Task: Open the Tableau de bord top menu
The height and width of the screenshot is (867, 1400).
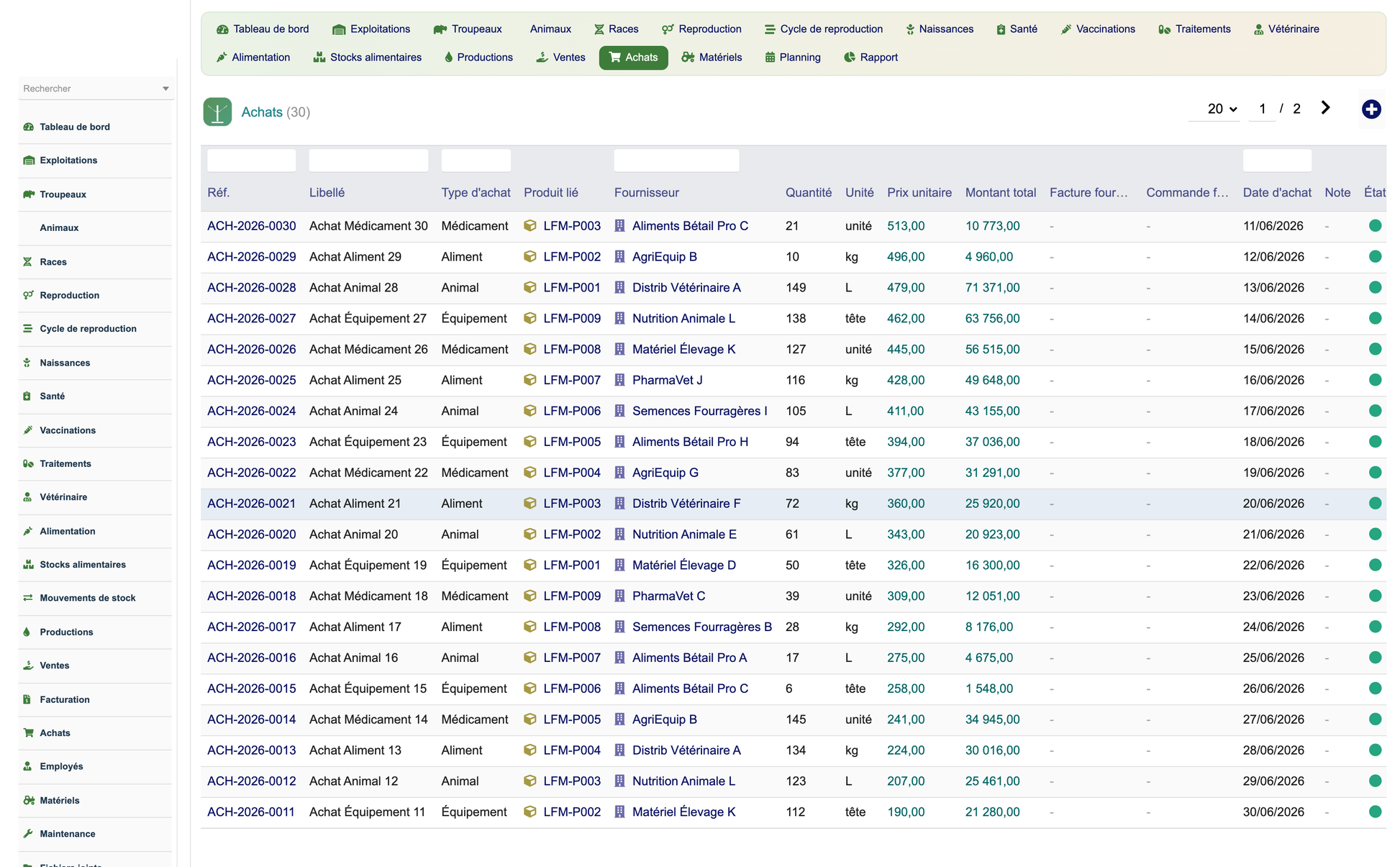Action: pyautogui.click(x=263, y=29)
